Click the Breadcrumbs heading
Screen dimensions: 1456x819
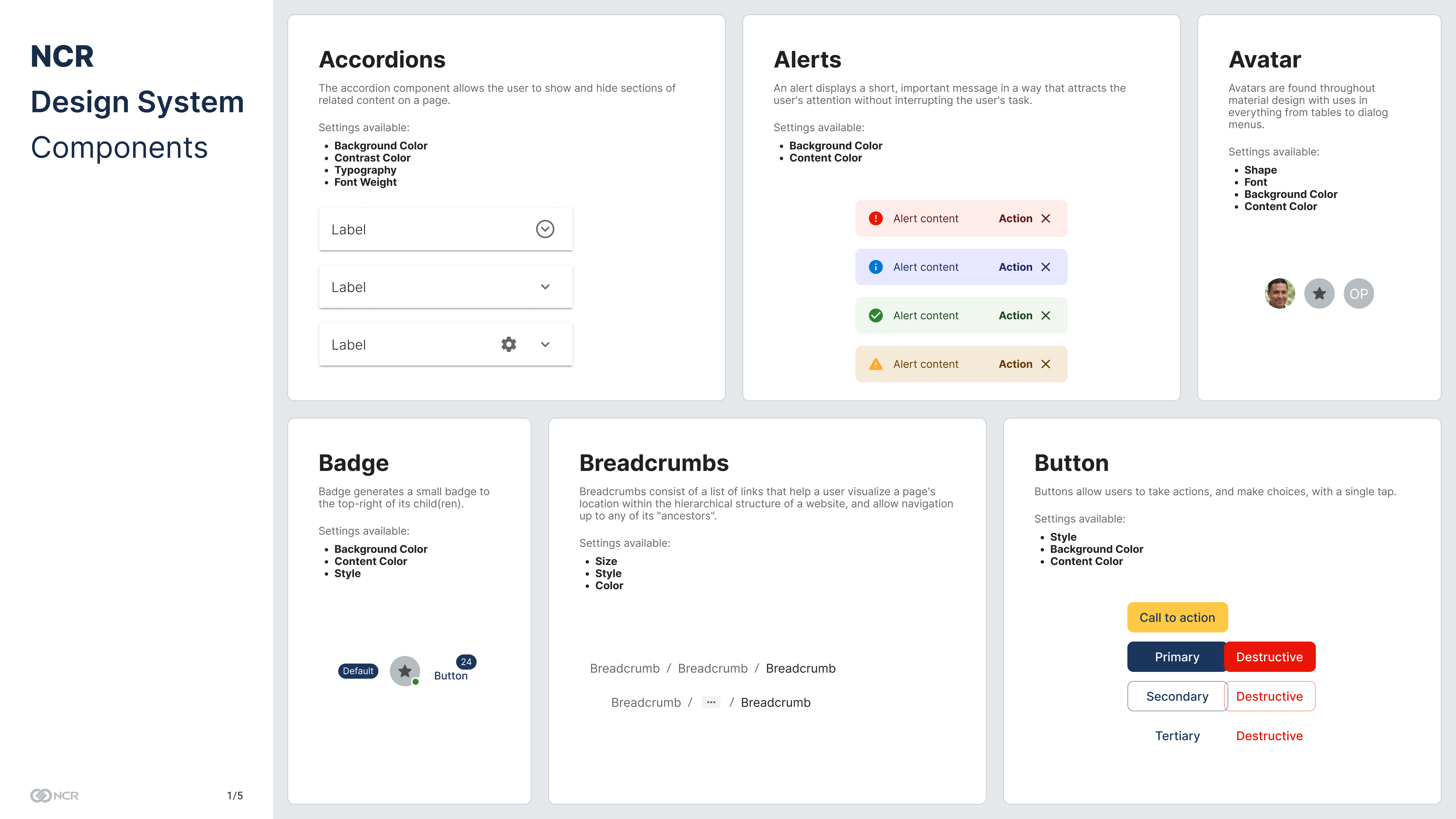tap(654, 463)
